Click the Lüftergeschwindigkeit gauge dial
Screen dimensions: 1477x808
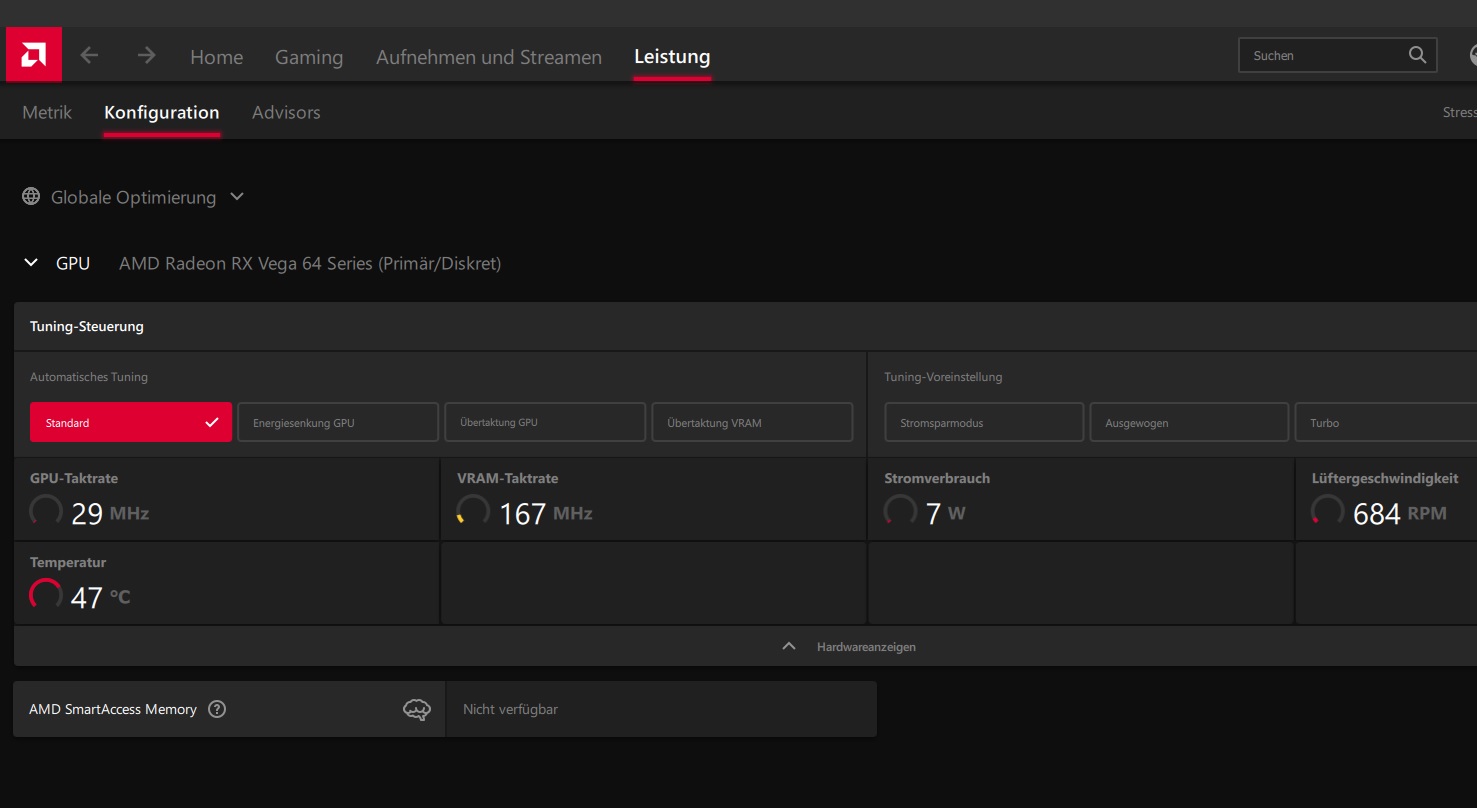(1327, 510)
